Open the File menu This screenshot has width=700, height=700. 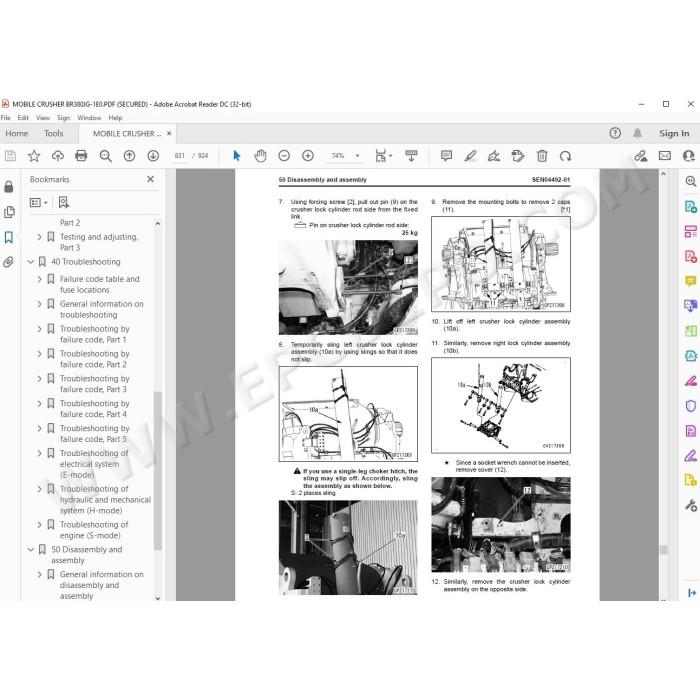pyautogui.click(x=5, y=118)
